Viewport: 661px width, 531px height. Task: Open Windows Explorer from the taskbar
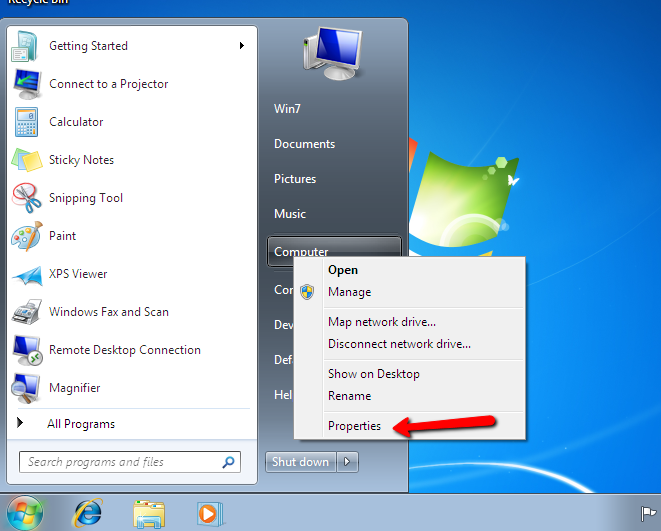coord(149,514)
